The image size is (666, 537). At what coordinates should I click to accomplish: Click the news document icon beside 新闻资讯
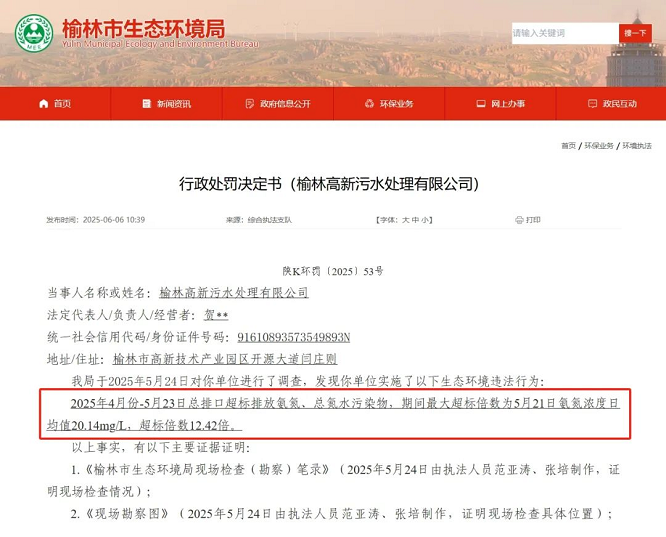(147, 104)
